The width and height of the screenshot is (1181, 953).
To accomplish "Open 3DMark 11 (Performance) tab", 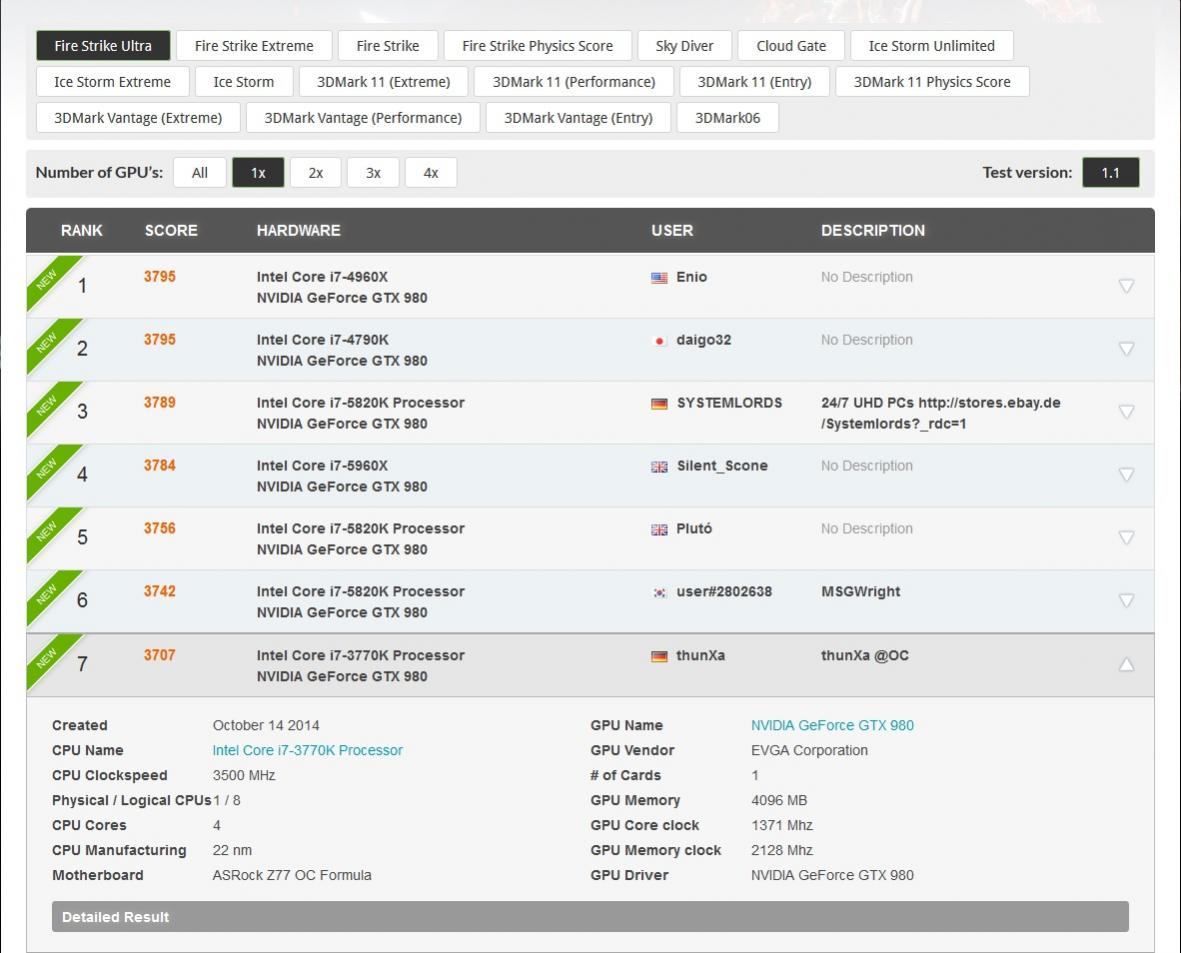I will tap(574, 82).
